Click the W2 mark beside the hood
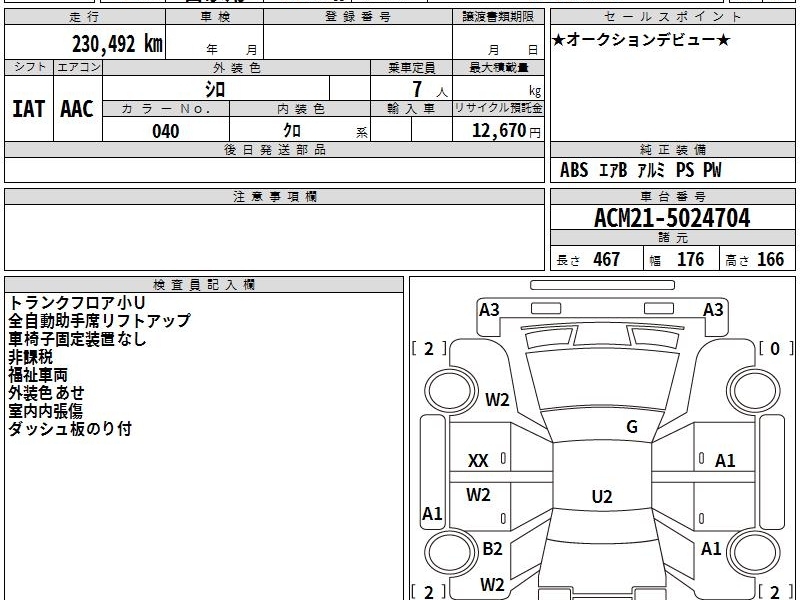 pyautogui.click(x=497, y=399)
